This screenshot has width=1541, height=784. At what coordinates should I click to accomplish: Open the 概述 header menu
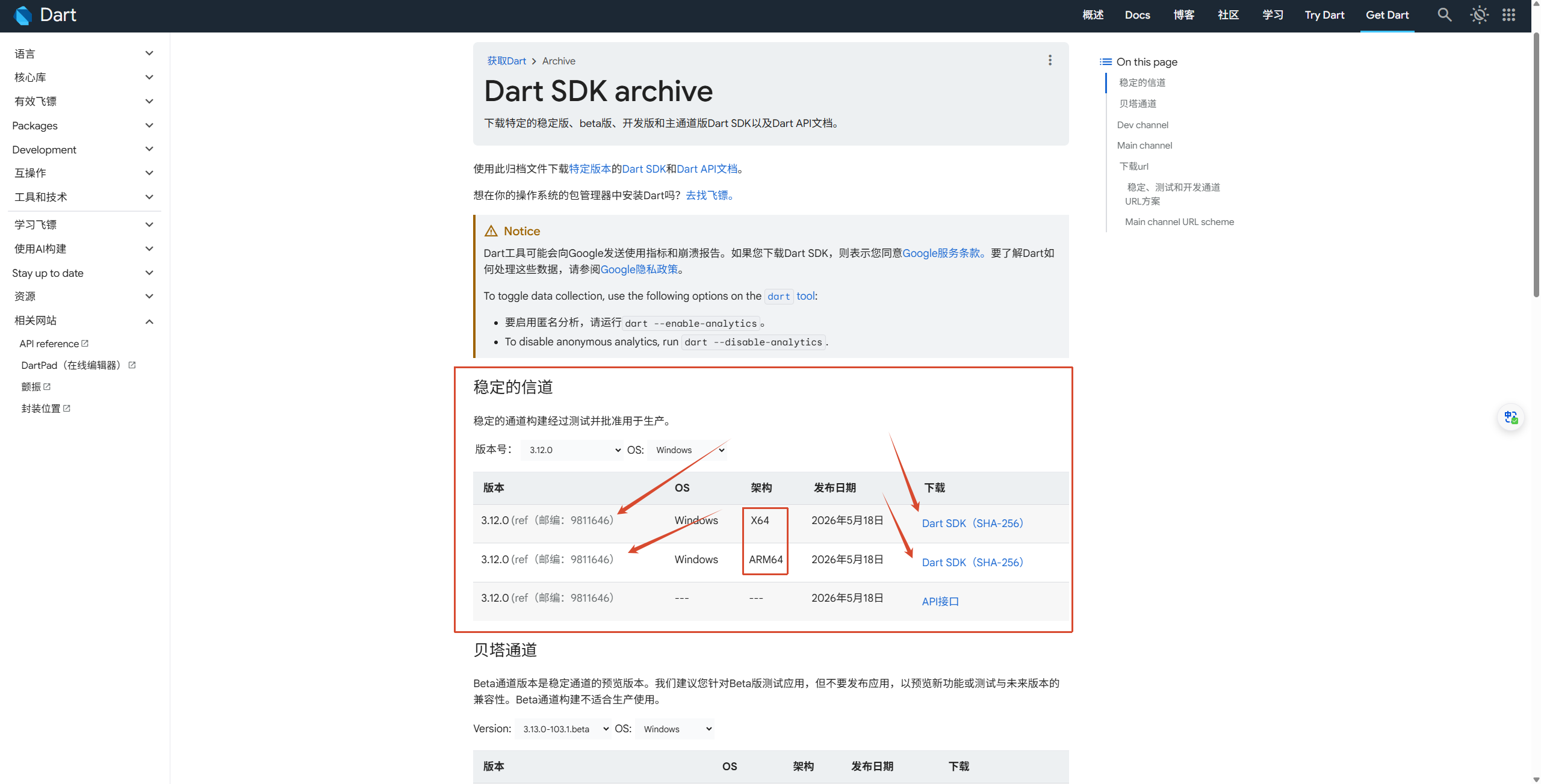pos(1093,15)
